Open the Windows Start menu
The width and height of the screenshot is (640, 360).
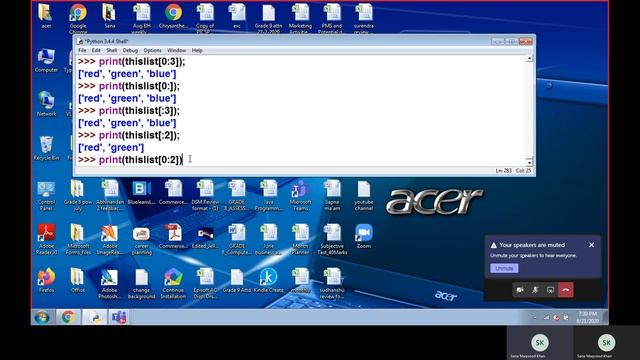click(42, 317)
